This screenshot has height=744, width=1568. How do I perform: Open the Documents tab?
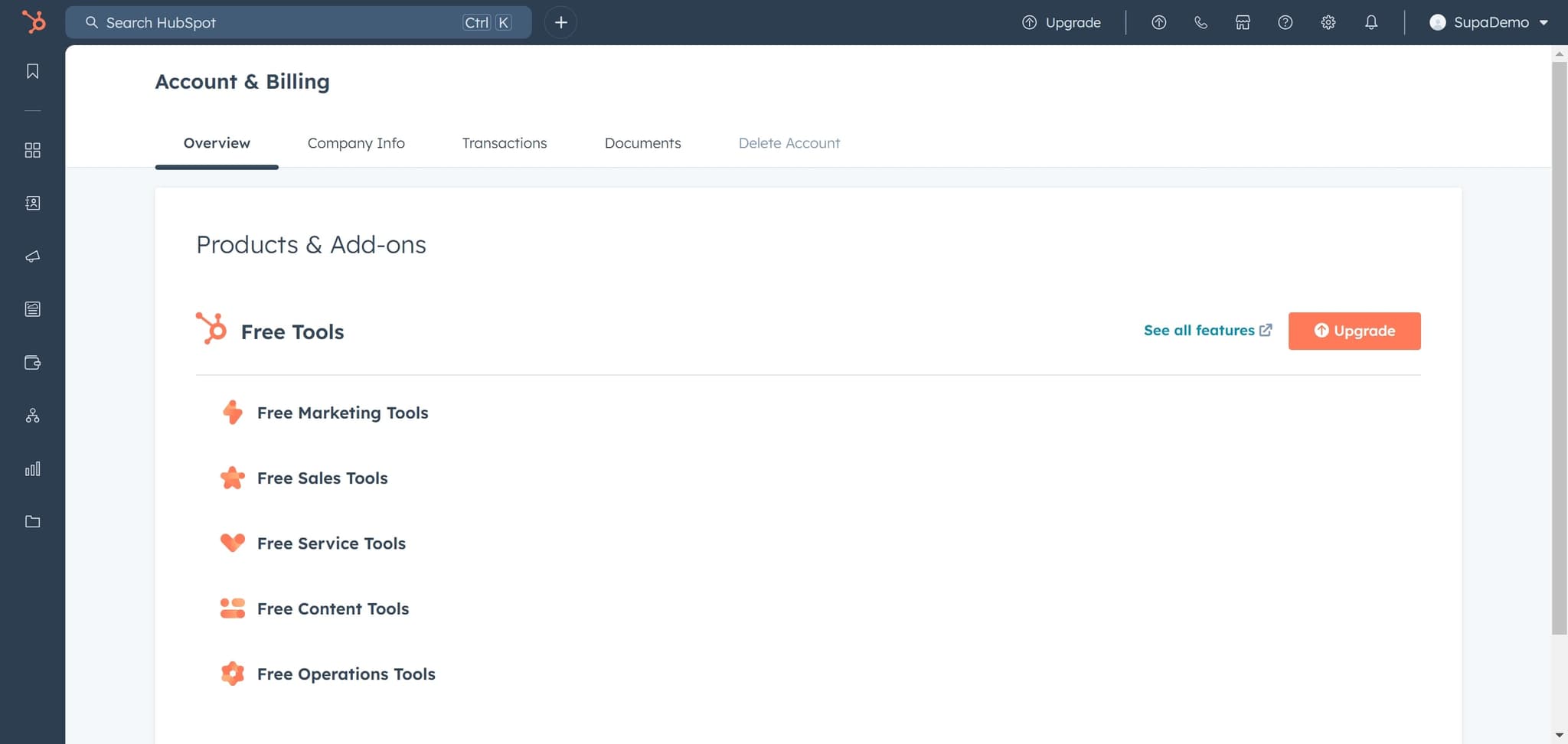coord(642,143)
